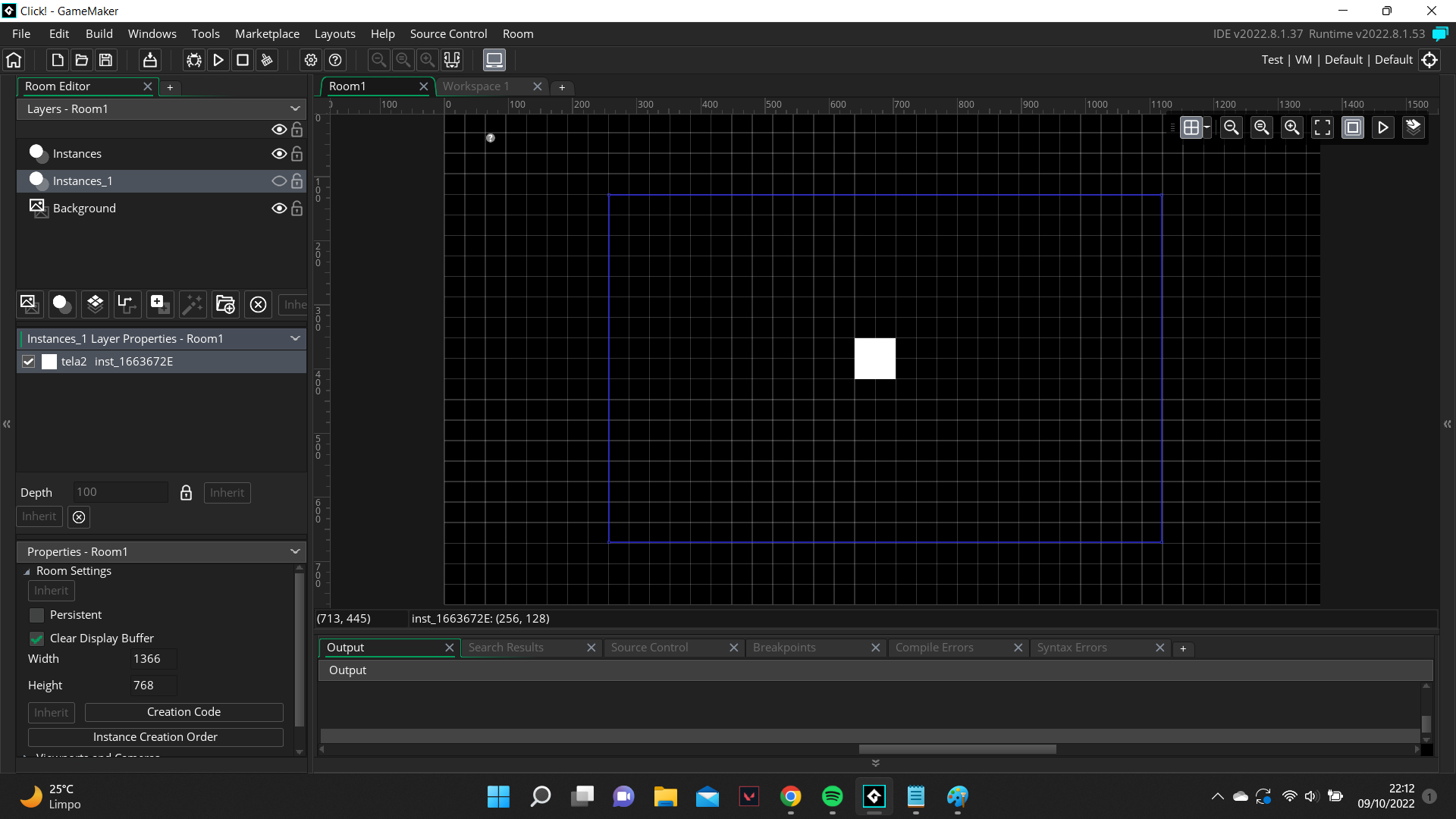Image resolution: width=1456 pixels, height=819 pixels.
Task: Open room Creation Code
Action: point(184,712)
